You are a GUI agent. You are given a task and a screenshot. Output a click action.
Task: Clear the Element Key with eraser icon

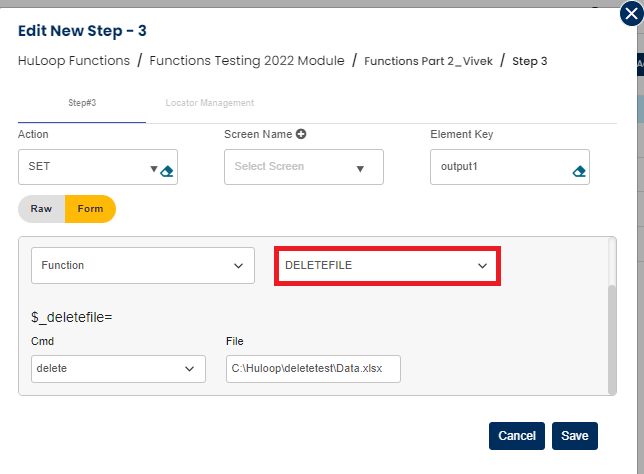point(578,171)
